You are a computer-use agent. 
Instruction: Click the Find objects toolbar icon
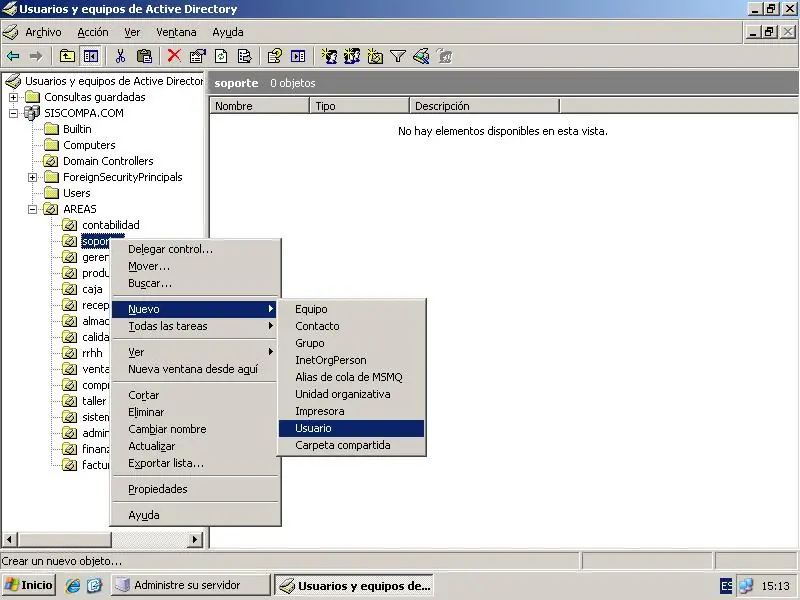coord(421,56)
